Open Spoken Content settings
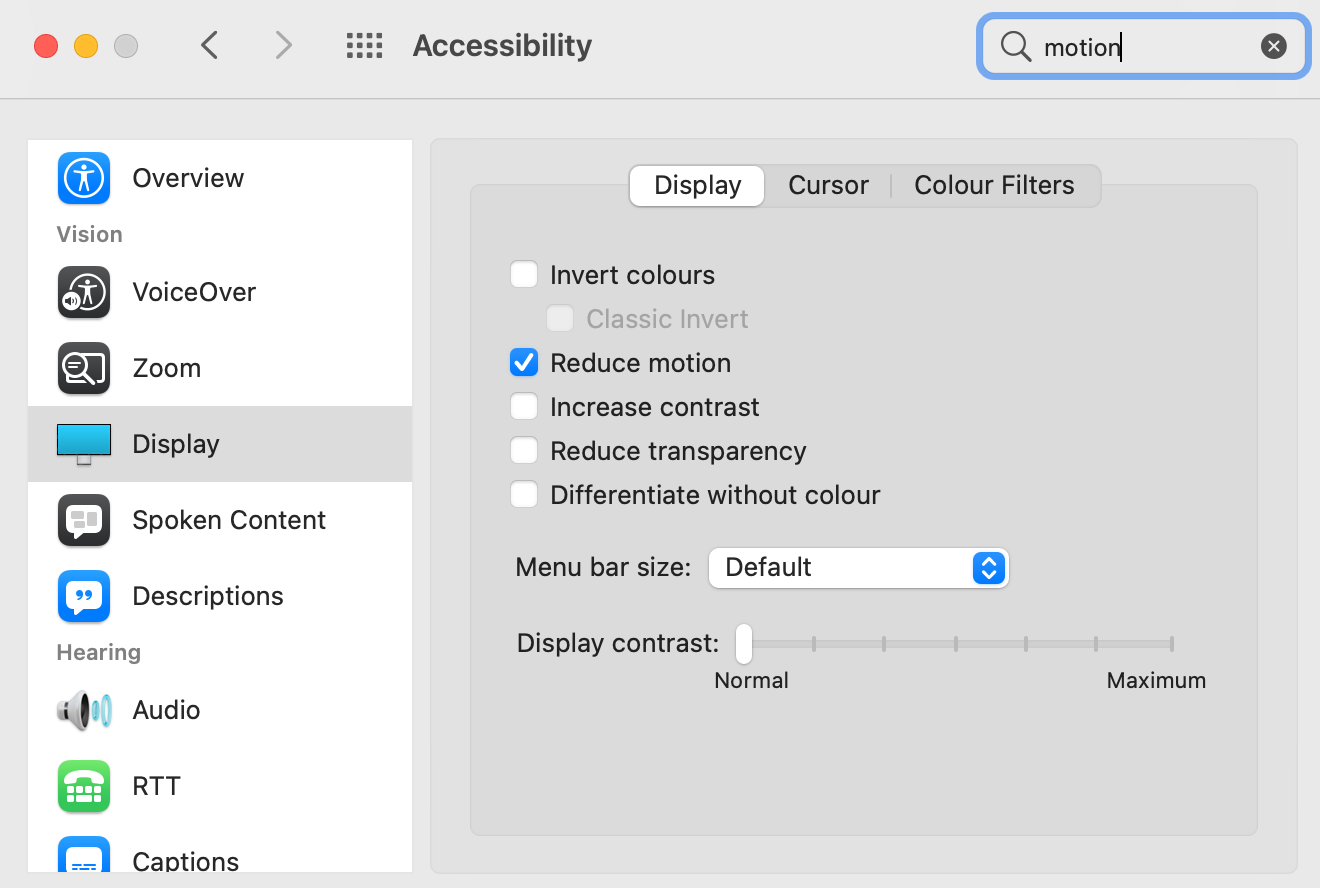1320x888 pixels. (84, 520)
